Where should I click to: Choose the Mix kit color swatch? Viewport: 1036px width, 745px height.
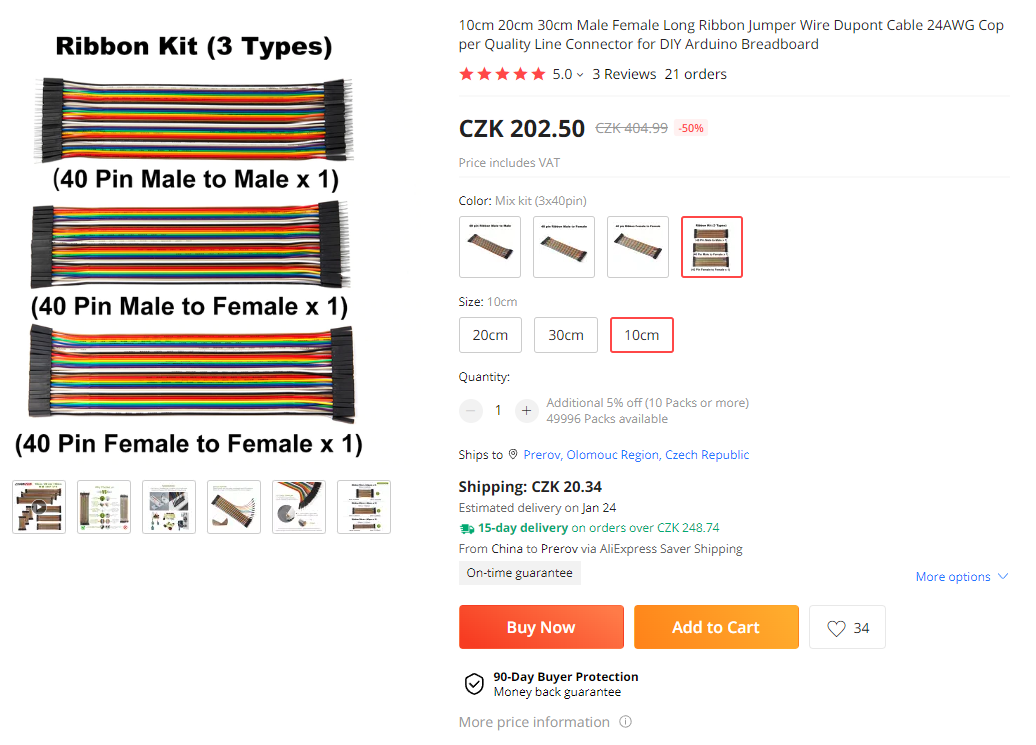click(x=712, y=247)
